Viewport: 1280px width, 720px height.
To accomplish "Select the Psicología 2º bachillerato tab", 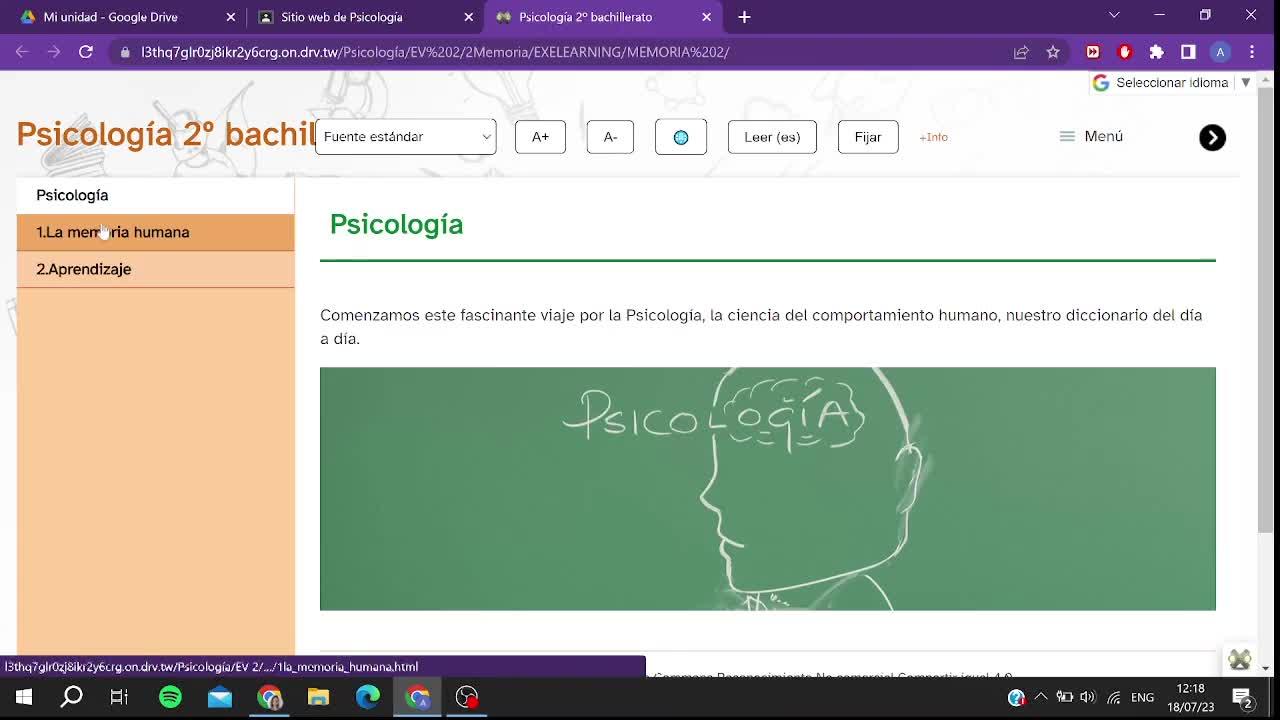I will [602, 17].
